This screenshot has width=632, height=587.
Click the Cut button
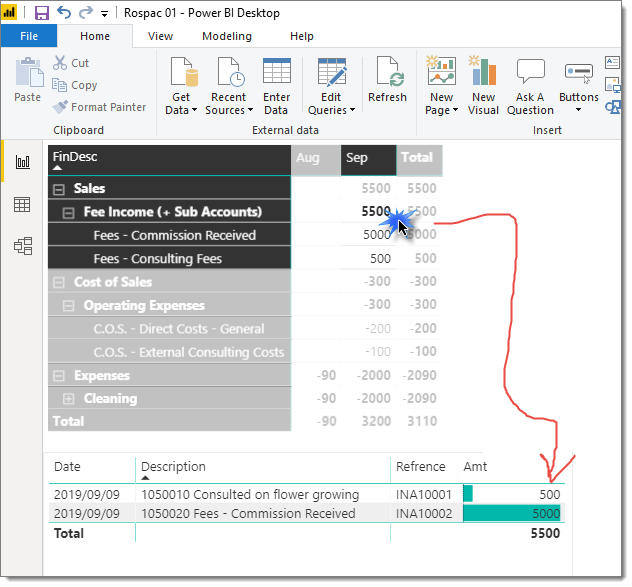tap(72, 63)
